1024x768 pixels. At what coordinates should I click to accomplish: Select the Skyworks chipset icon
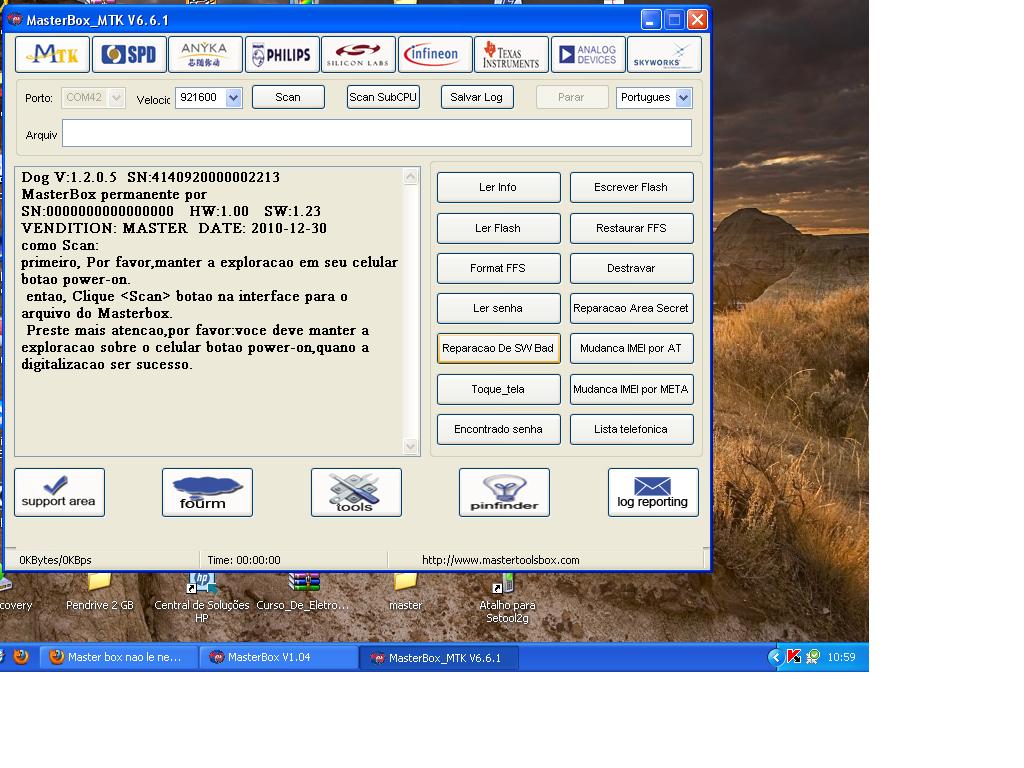pos(664,55)
